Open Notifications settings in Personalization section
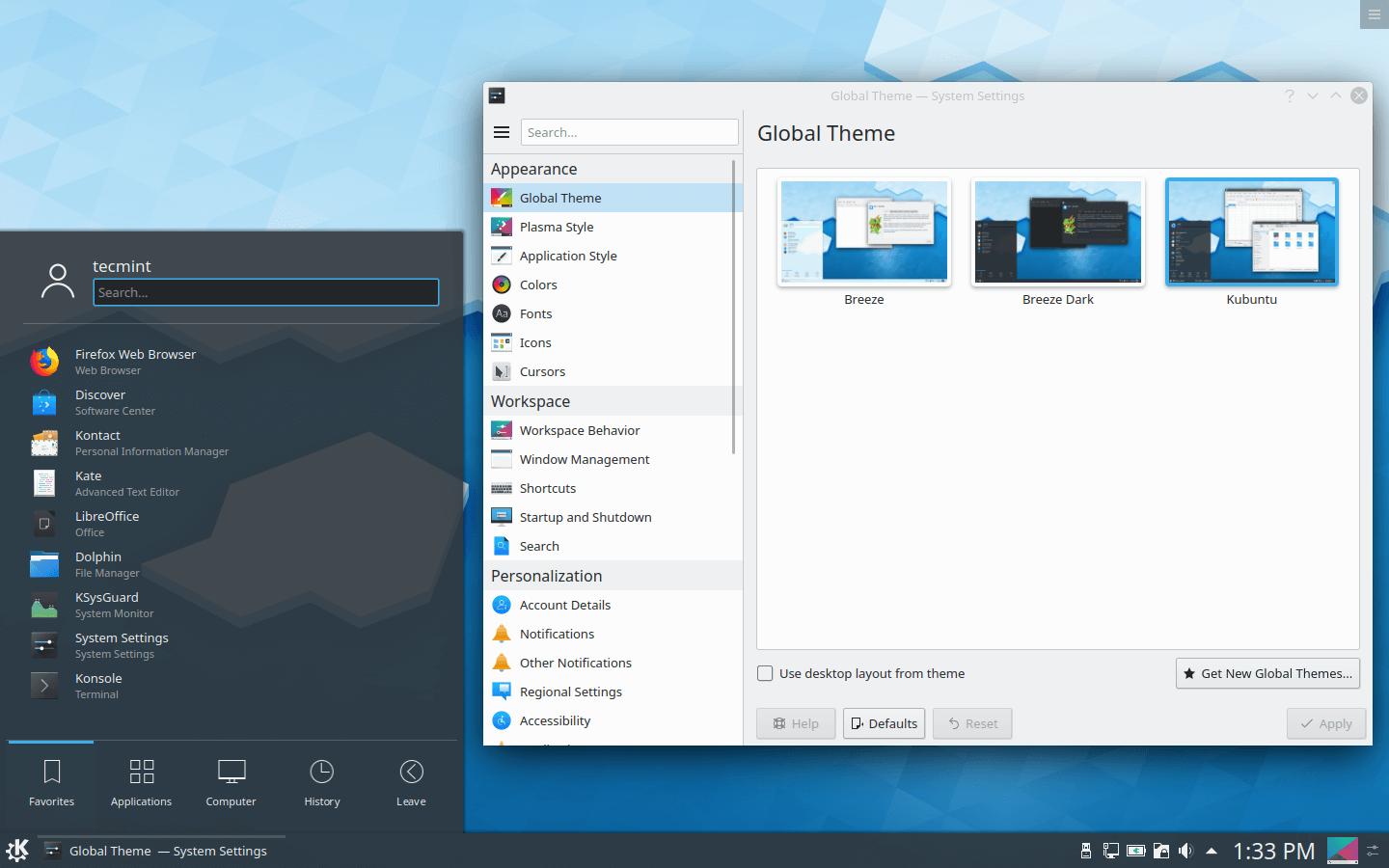The height and width of the screenshot is (868, 1389). coord(555,634)
